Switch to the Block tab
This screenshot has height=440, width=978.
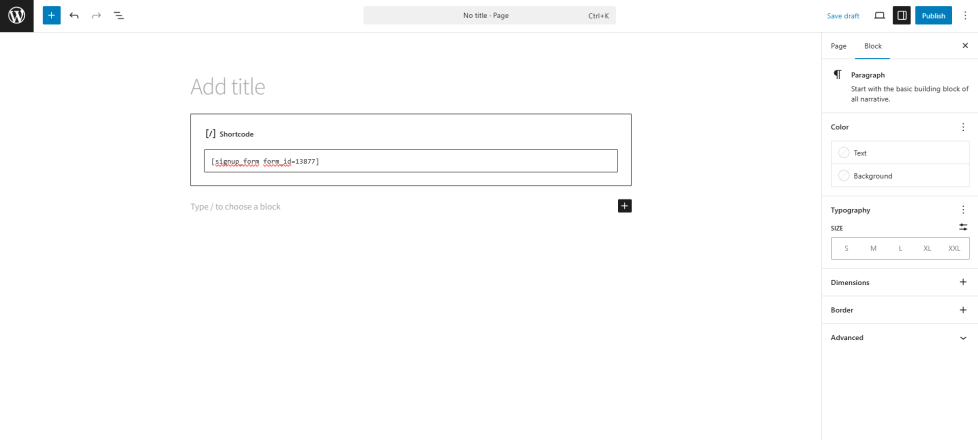pyautogui.click(x=873, y=46)
